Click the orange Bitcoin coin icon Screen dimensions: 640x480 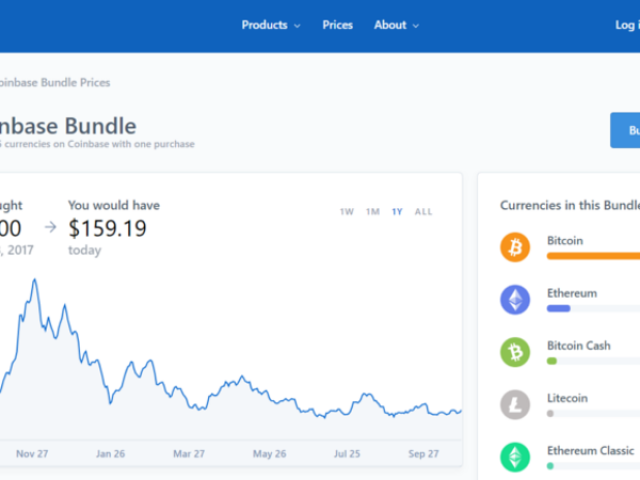pos(515,247)
